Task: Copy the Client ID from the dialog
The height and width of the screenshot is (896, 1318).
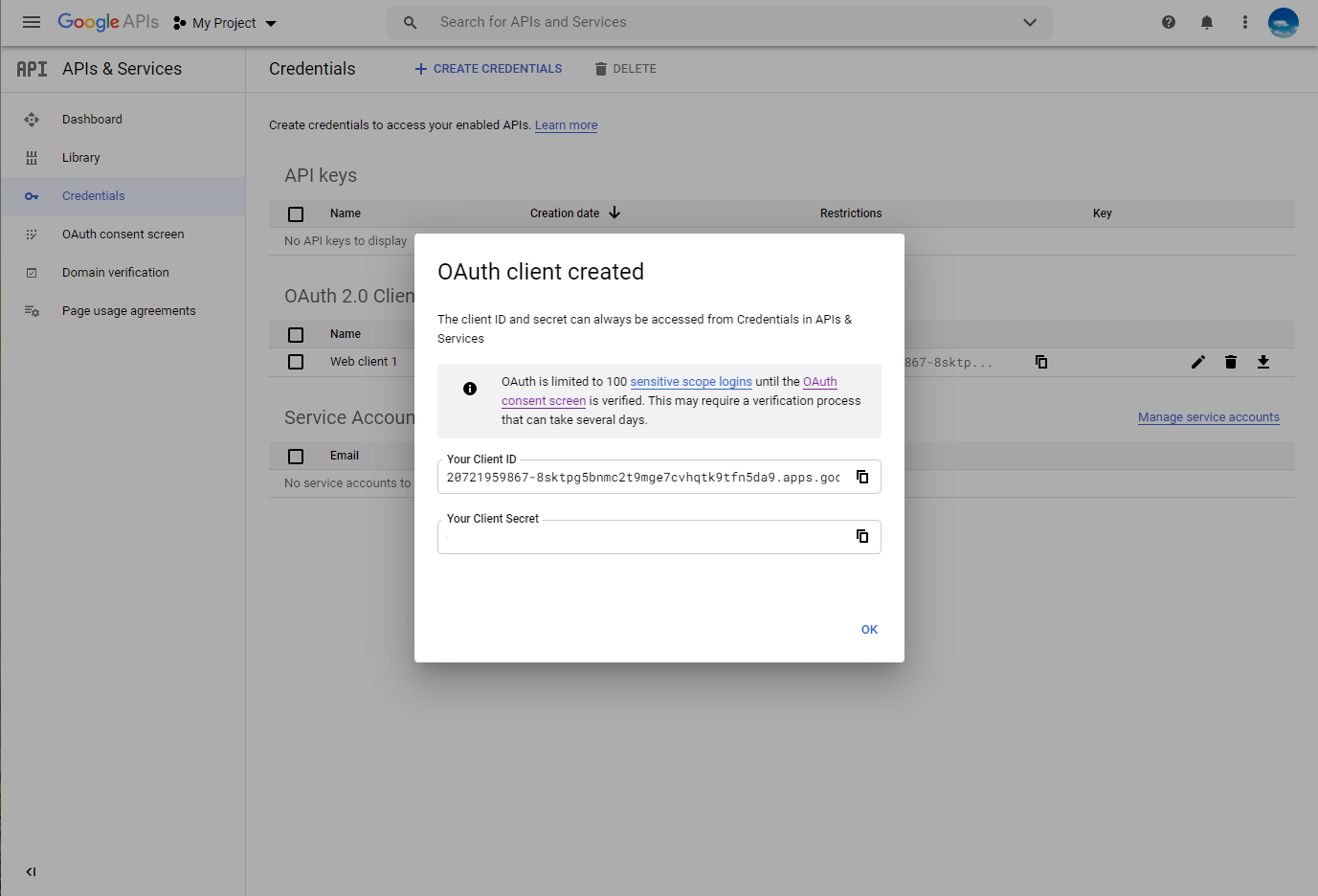Action: click(862, 476)
